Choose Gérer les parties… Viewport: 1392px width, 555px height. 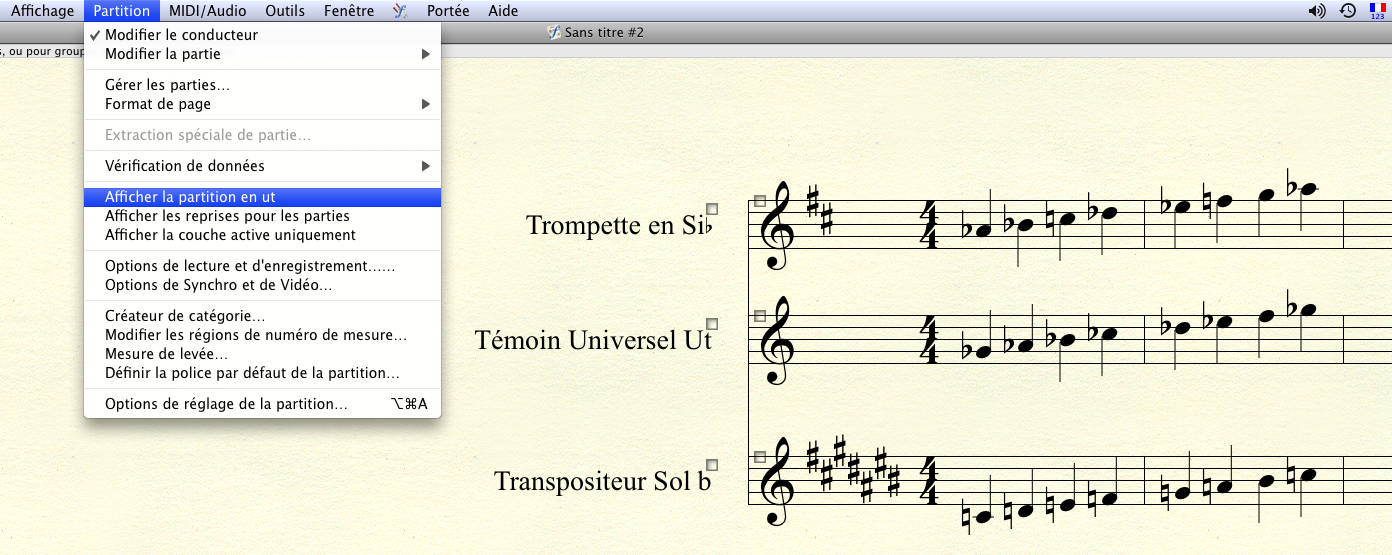(262, 85)
